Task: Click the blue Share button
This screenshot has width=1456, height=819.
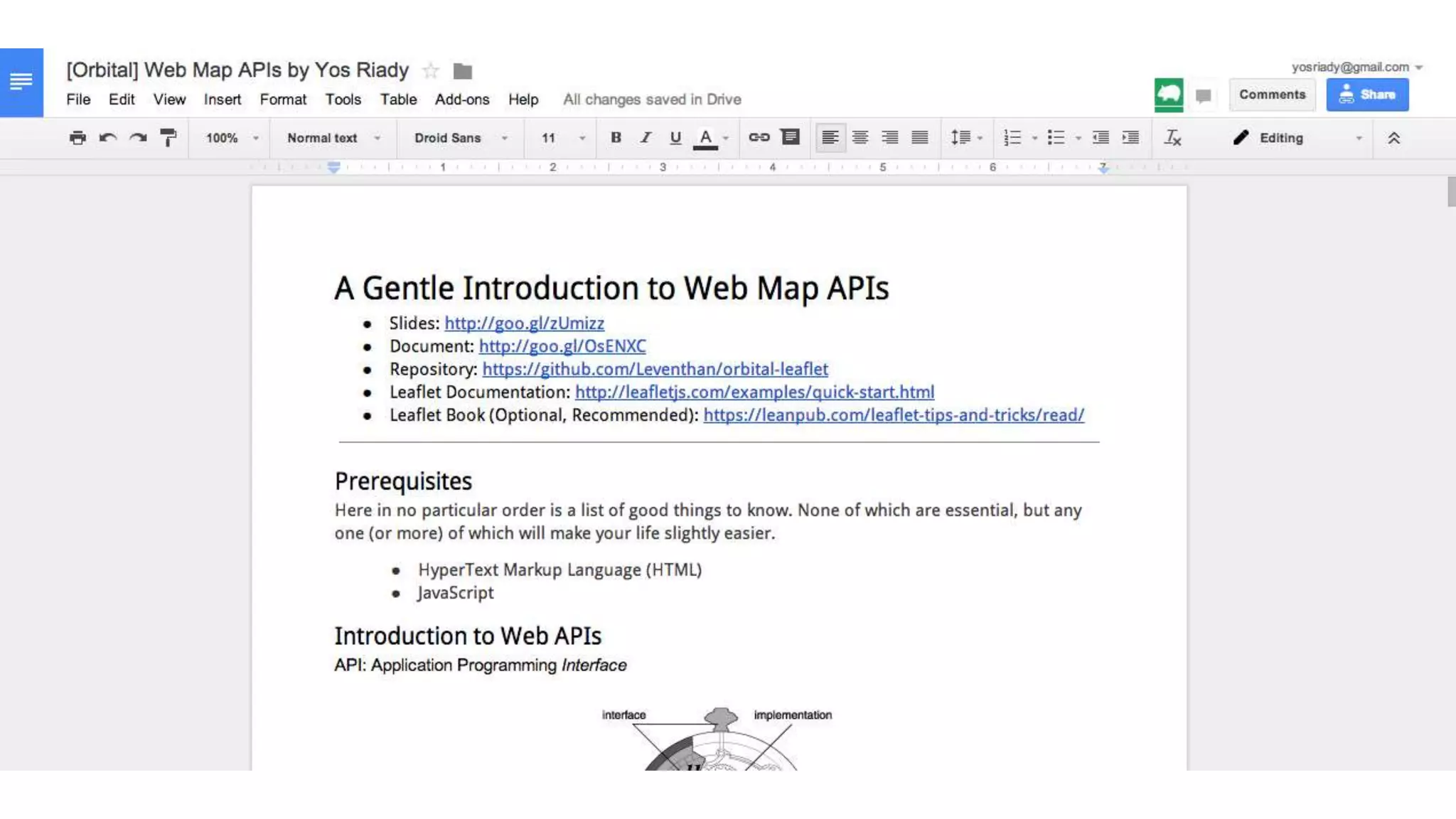Action: [x=1366, y=95]
